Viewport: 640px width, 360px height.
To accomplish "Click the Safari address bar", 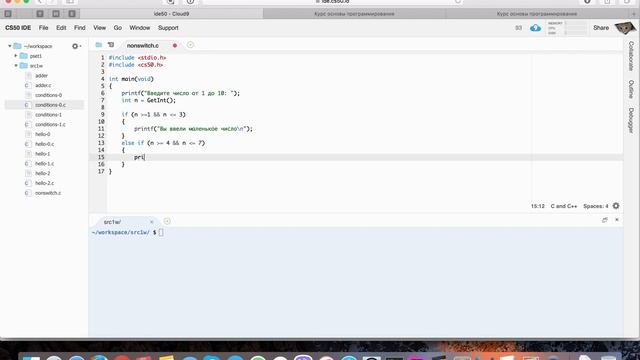I will (x=333, y=2).
